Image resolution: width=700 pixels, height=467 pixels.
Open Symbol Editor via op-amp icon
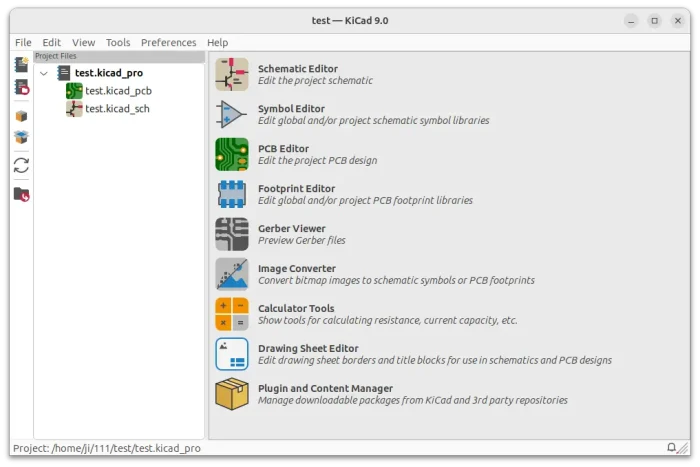232,114
